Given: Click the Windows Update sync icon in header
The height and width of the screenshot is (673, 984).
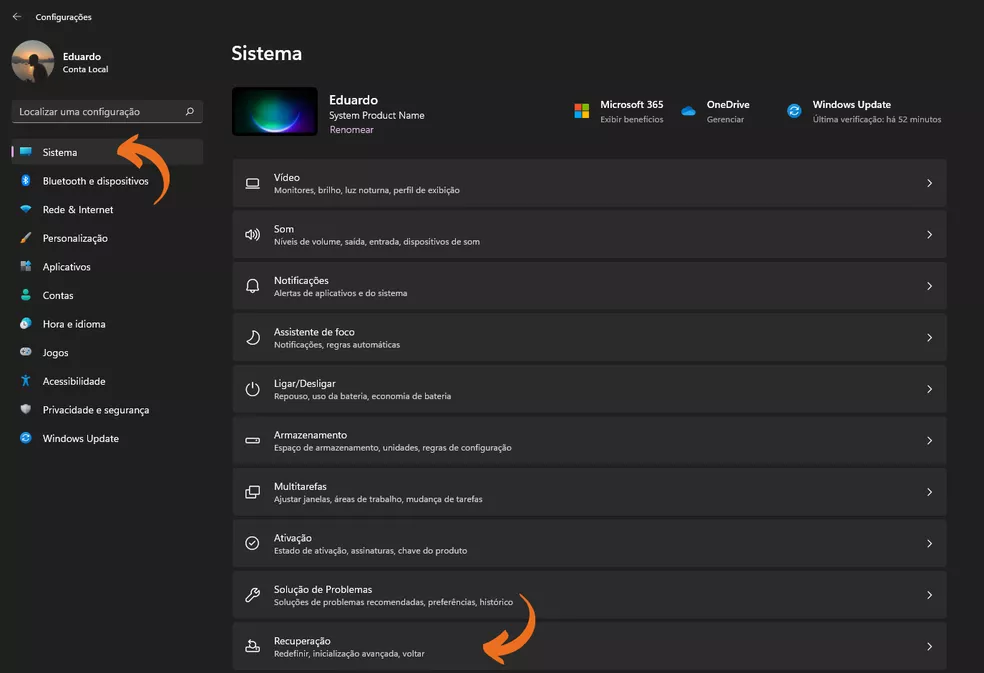Looking at the screenshot, I should coord(794,111).
